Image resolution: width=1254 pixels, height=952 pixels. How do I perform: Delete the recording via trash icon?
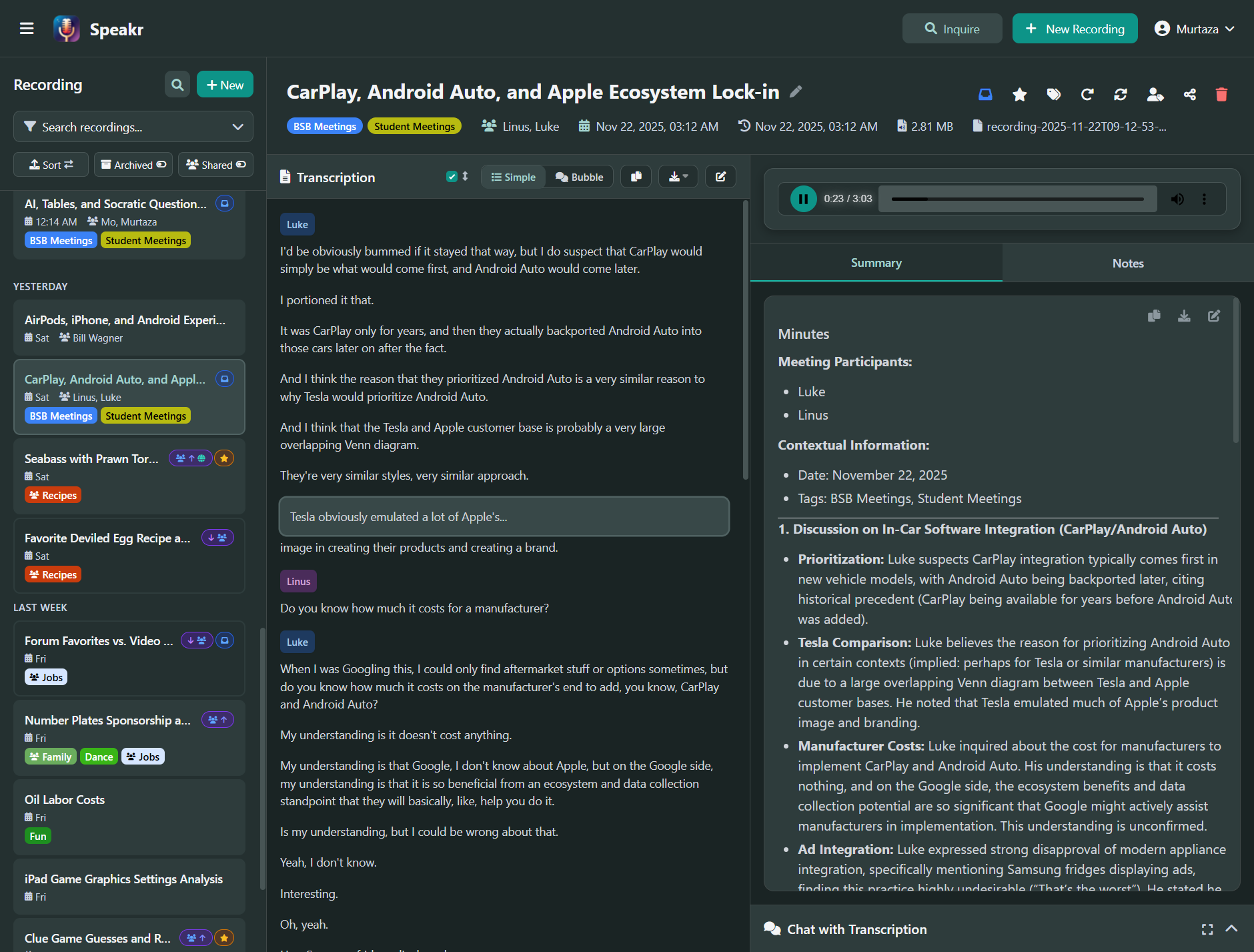coord(1221,94)
